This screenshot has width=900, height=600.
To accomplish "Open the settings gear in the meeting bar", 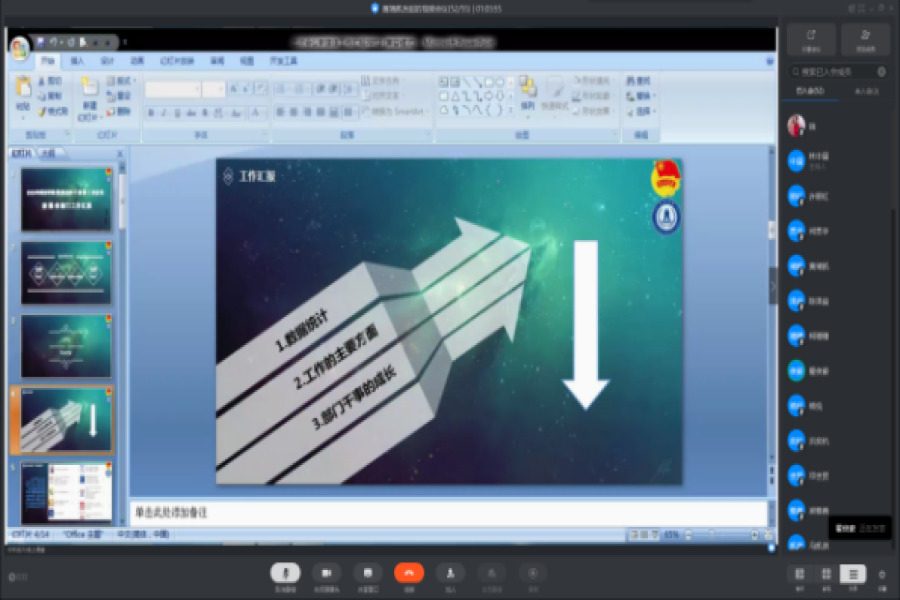I will click(x=881, y=574).
